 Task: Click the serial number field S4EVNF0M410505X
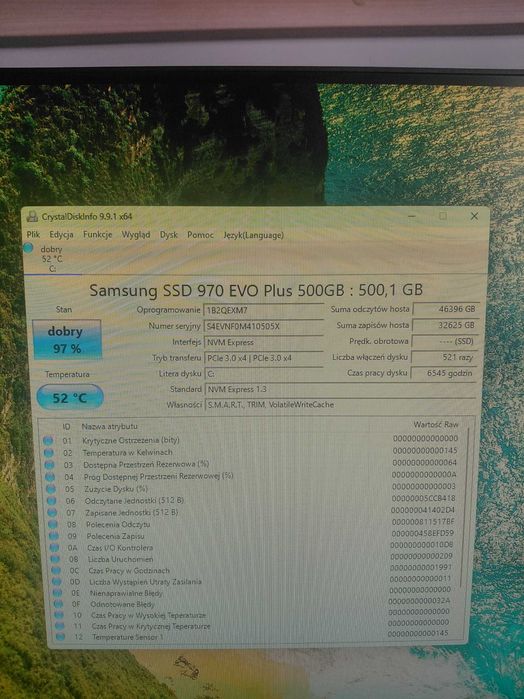click(x=264, y=326)
